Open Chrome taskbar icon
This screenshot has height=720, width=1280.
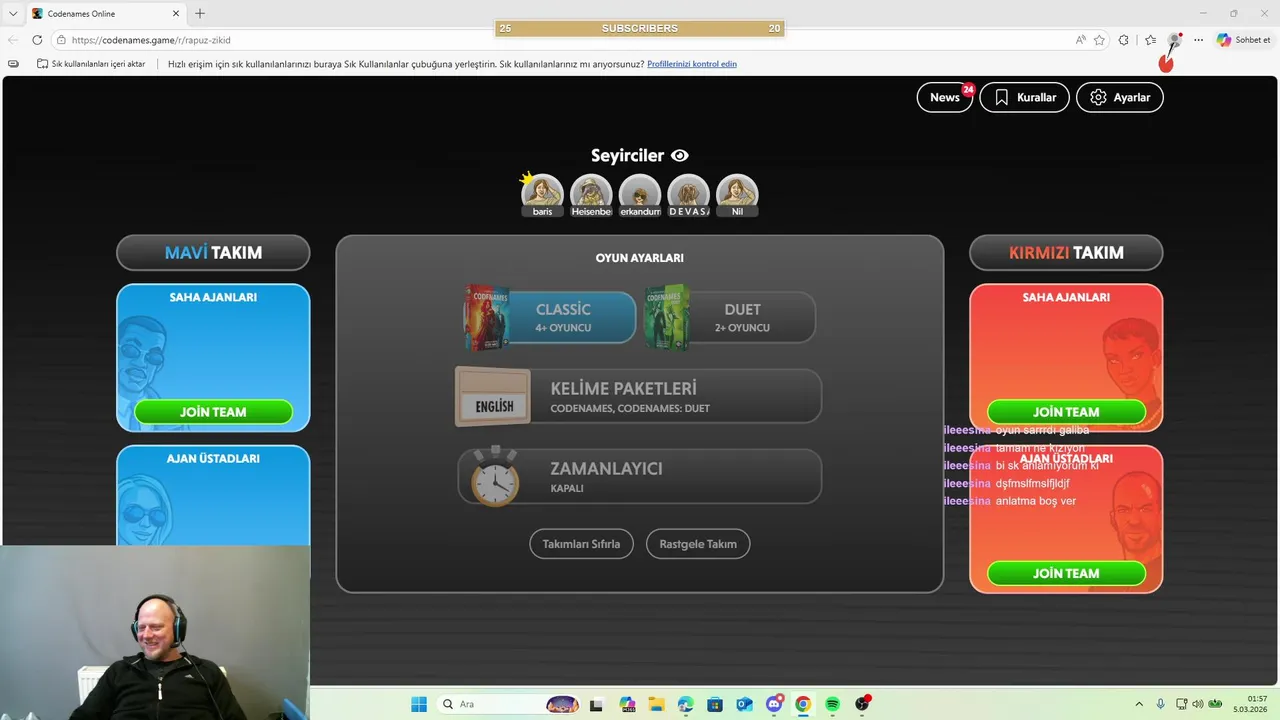click(803, 704)
